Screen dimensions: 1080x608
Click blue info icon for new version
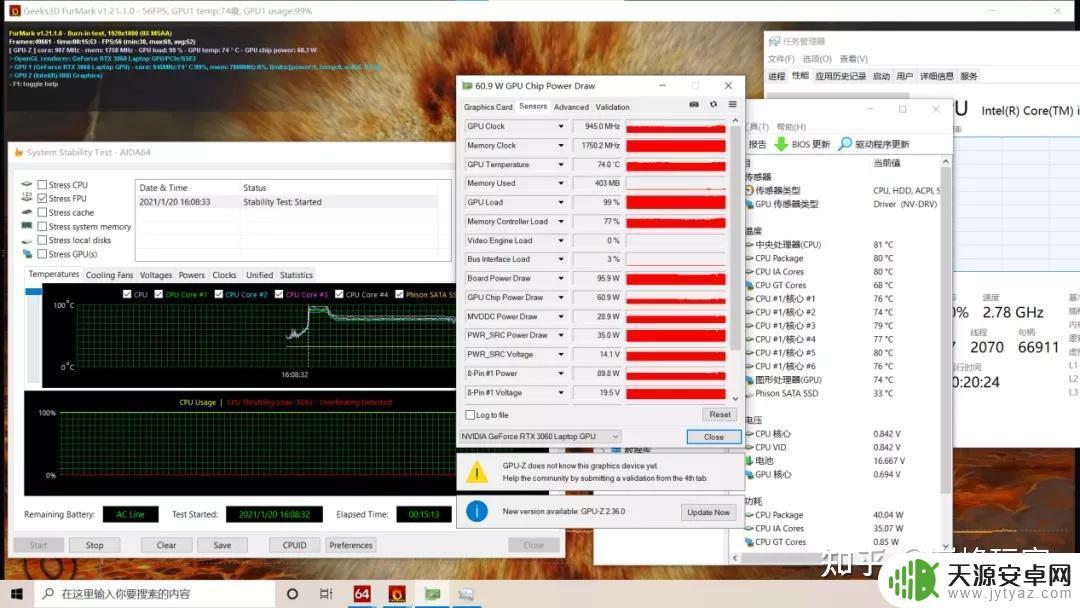477,512
